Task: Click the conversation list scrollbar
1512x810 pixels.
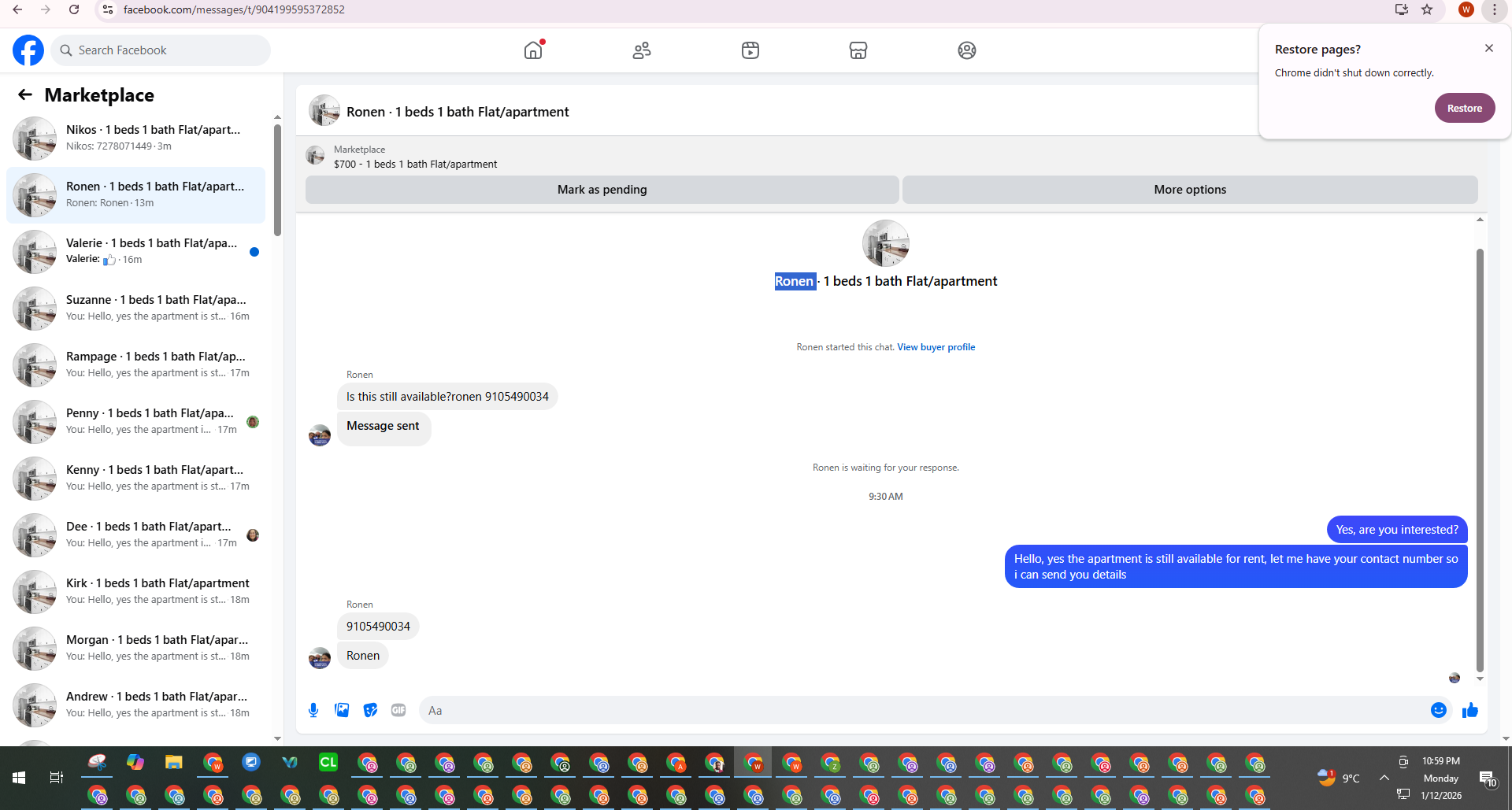Action: coord(277,179)
